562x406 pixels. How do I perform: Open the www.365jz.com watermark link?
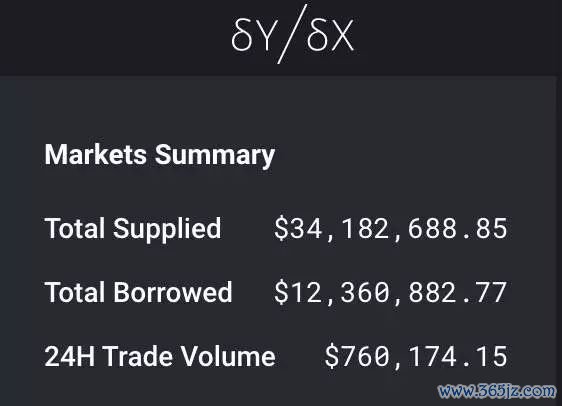(497, 391)
